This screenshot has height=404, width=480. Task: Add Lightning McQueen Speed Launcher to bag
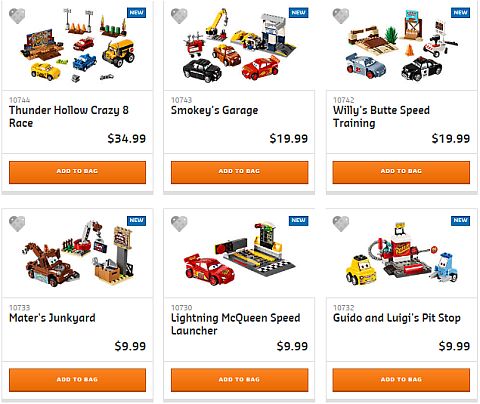coord(239,380)
